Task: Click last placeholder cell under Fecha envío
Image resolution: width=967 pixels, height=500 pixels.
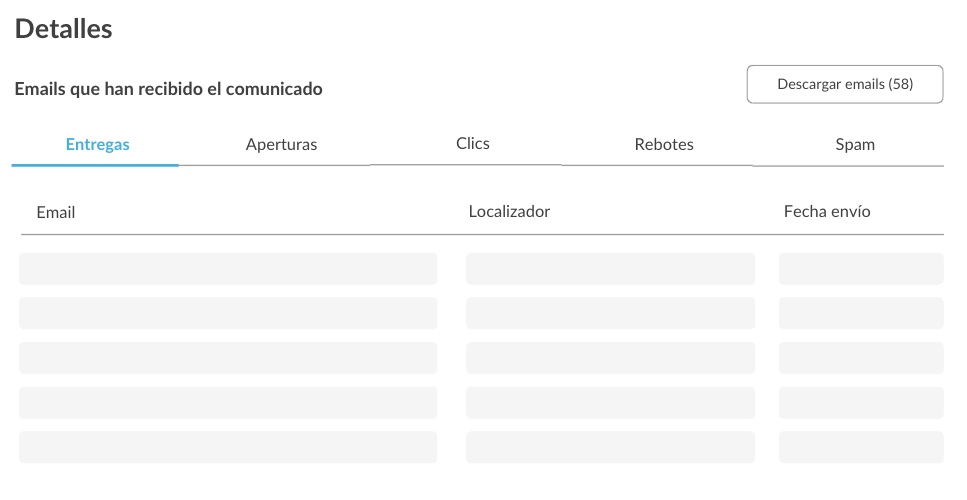Action: [x=861, y=447]
